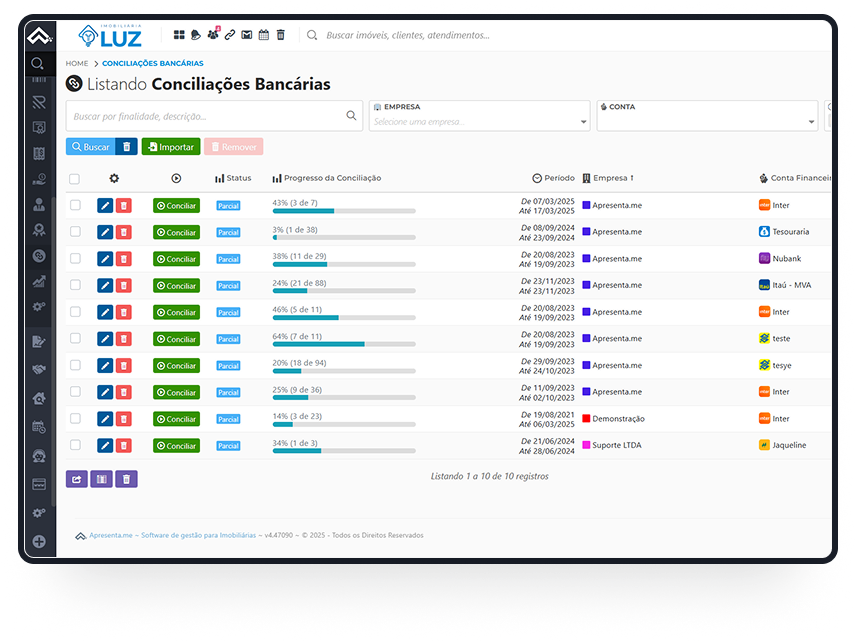
Task: Open the Conta dropdown filter
Action: [707, 116]
